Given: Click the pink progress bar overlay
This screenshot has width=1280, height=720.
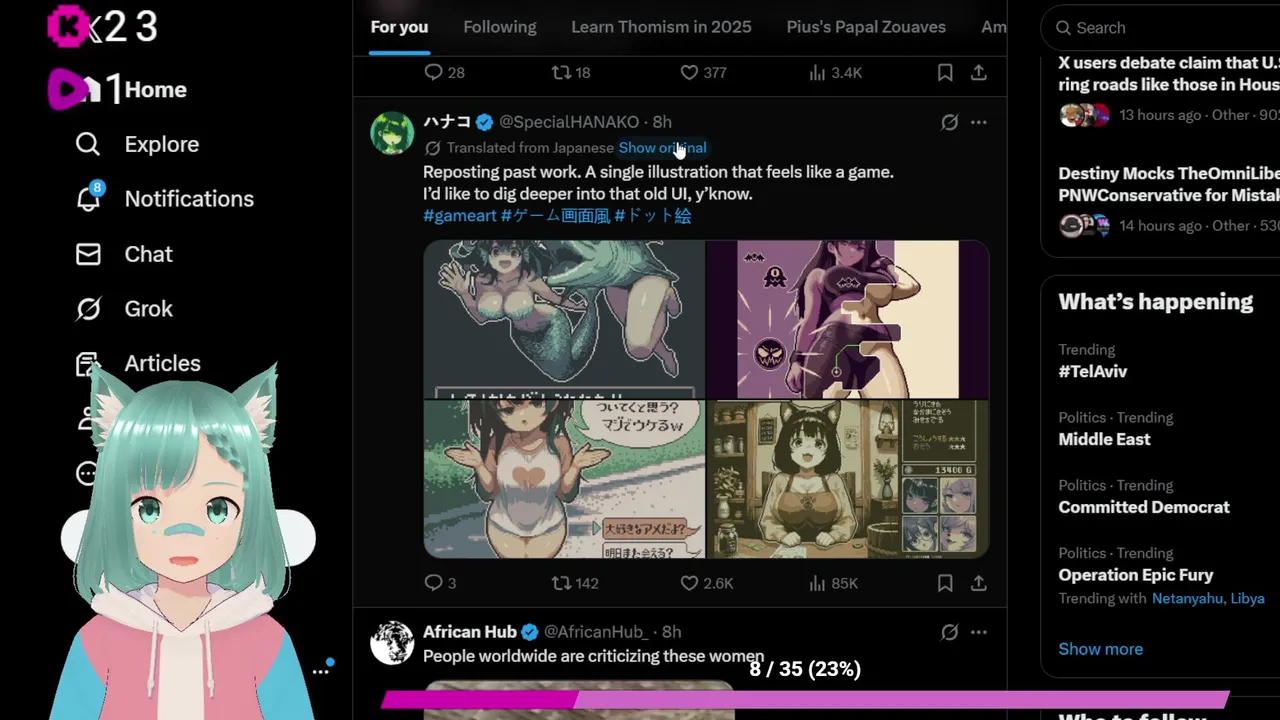Looking at the screenshot, I should click(x=805, y=699).
